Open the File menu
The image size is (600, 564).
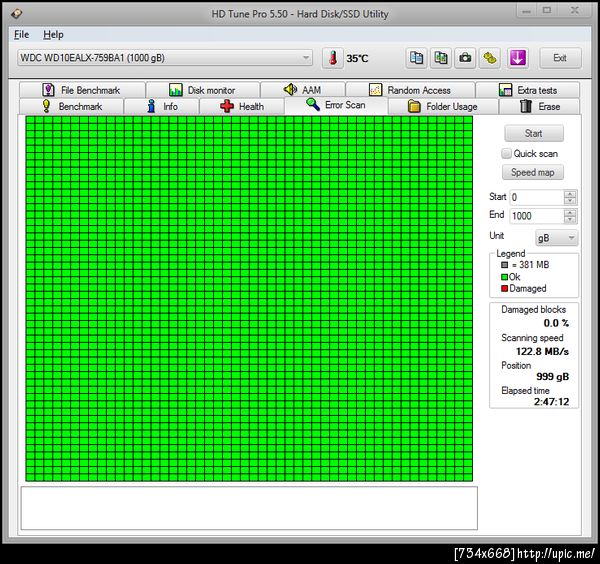(x=21, y=34)
